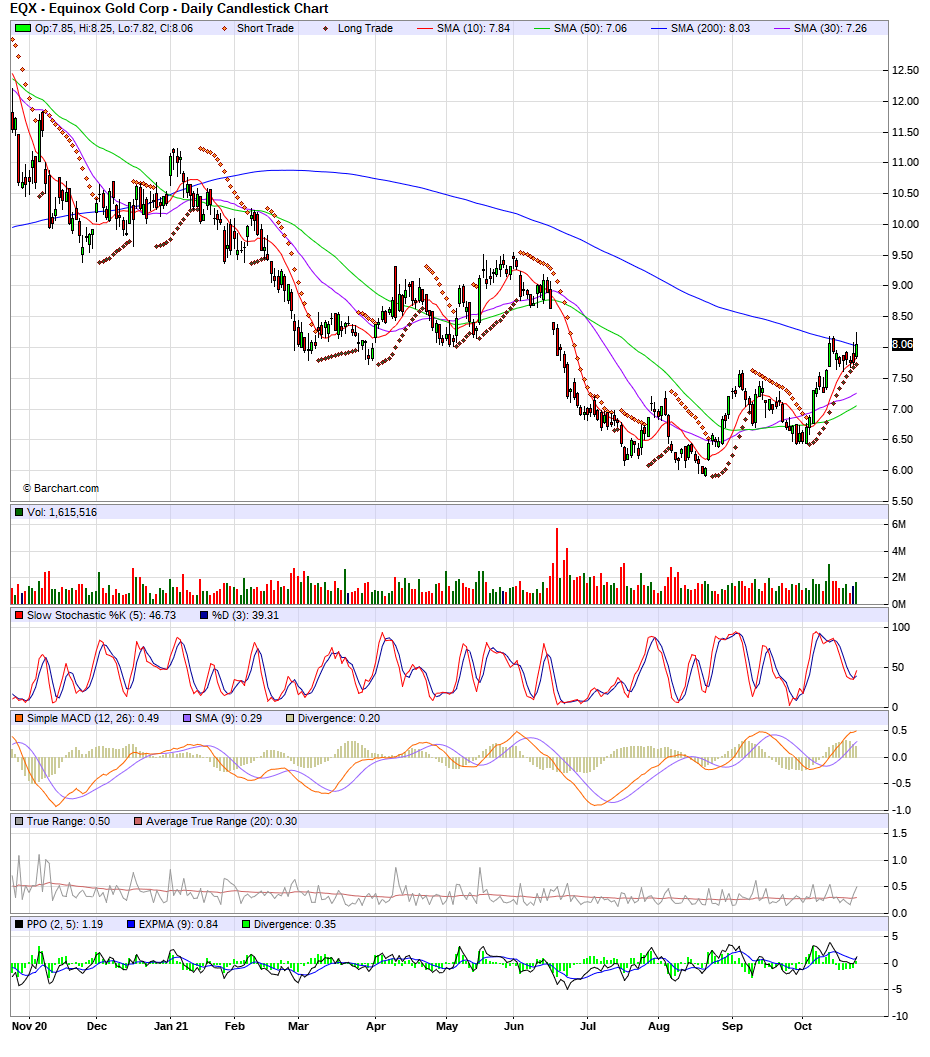The width and height of the screenshot is (930, 1057).
Task: Click the 'Feb' date axis label
Action: pos(235,1027)
